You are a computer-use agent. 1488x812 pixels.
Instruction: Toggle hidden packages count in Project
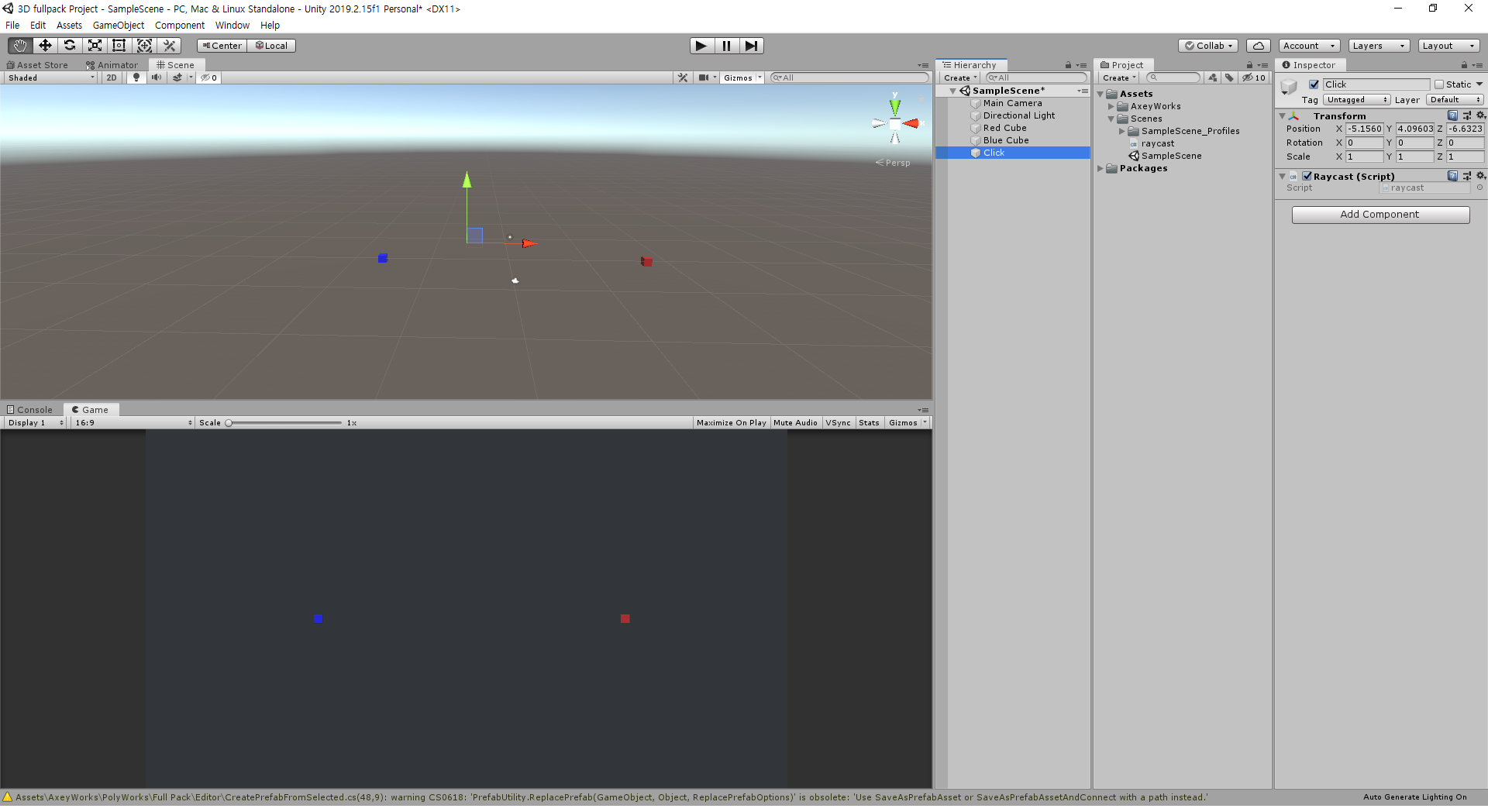tap(1254, 77)
